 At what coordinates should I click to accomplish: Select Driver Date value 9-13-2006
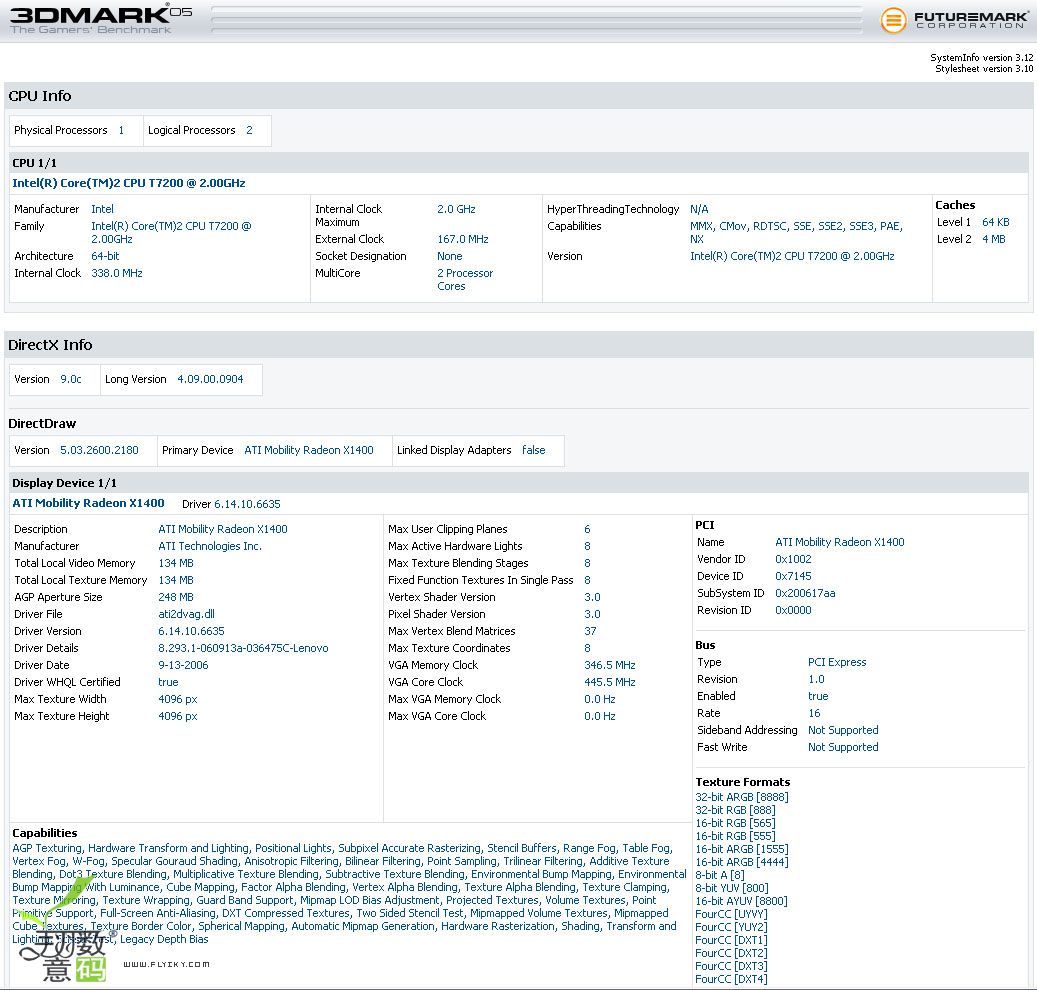tap(183, 665)
